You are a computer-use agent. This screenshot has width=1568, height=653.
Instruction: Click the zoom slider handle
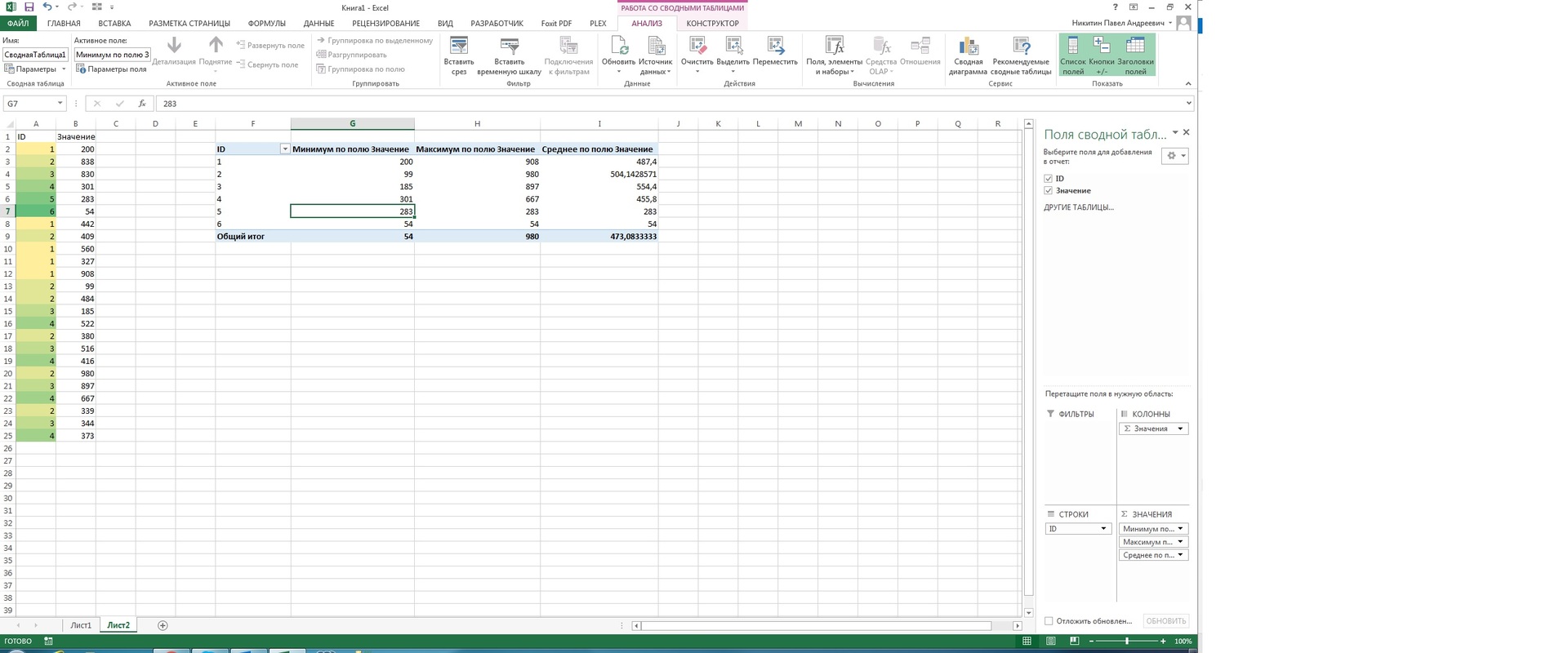point(1127,642)
